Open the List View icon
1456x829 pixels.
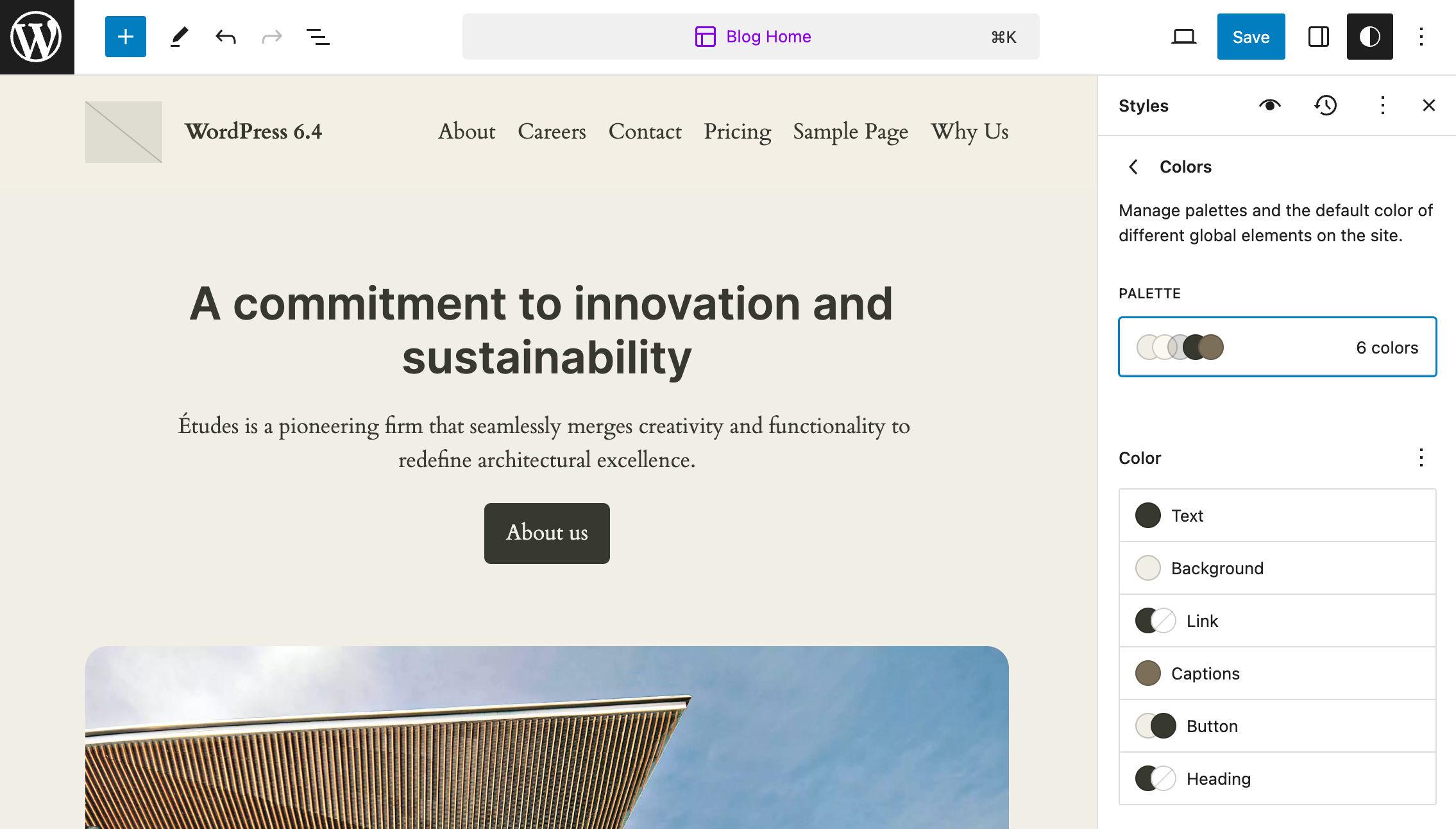[316, 36]
